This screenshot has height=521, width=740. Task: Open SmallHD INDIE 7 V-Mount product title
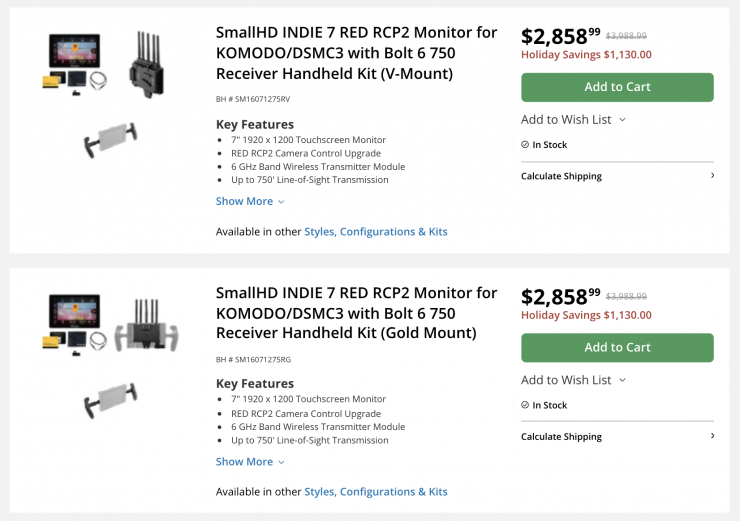(x=356, y=52)
